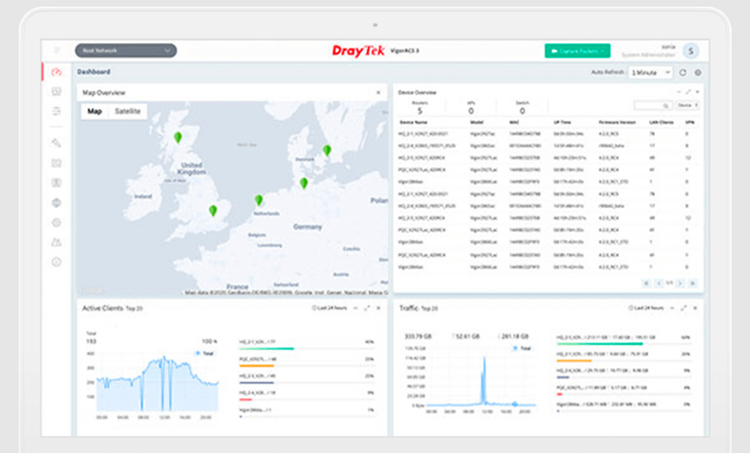Select the Routers count tab
The height and width of the screenshot is (453, 750).
[x=419, y=108]
